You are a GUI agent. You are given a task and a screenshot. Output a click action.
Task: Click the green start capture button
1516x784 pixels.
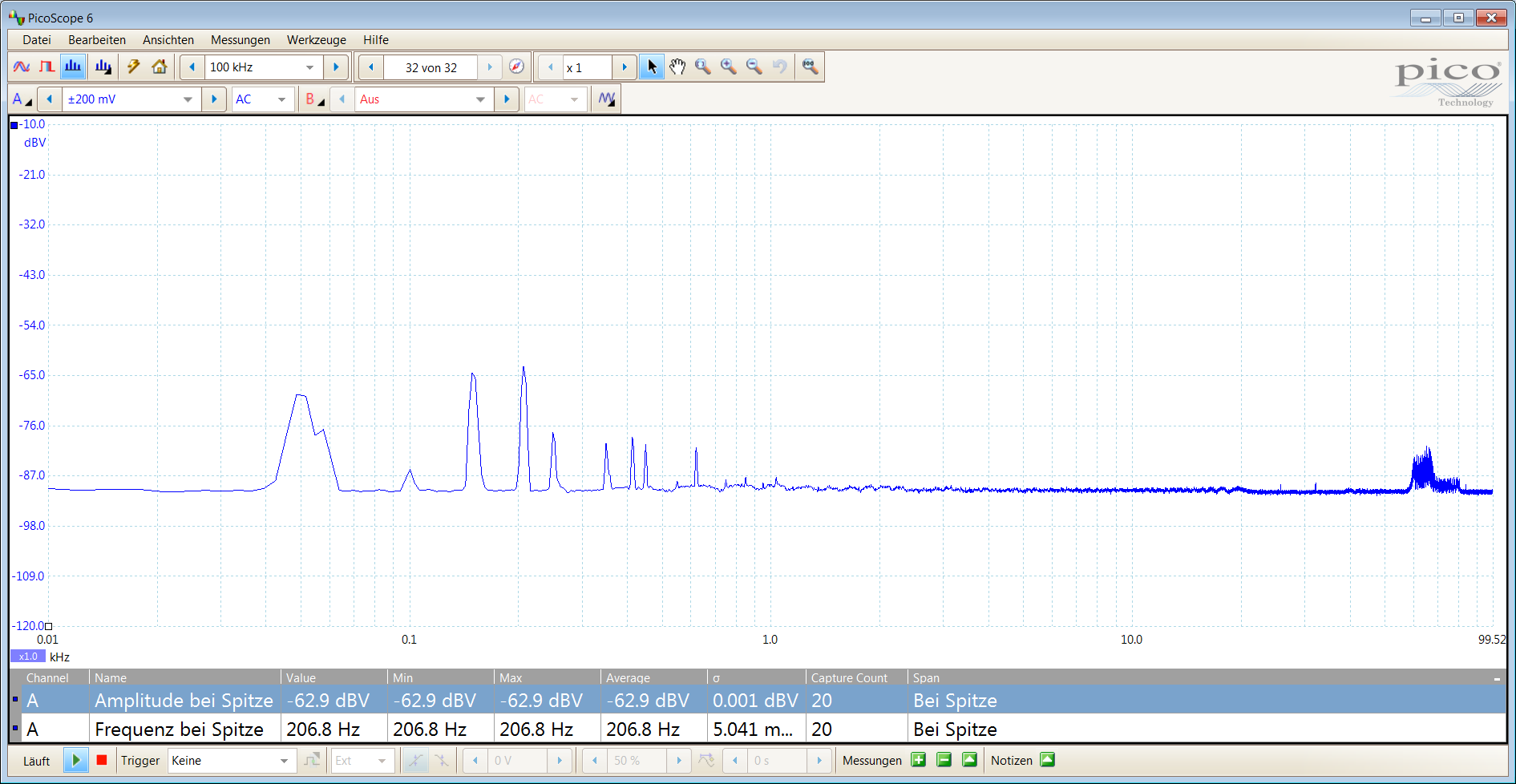[76, 760]
